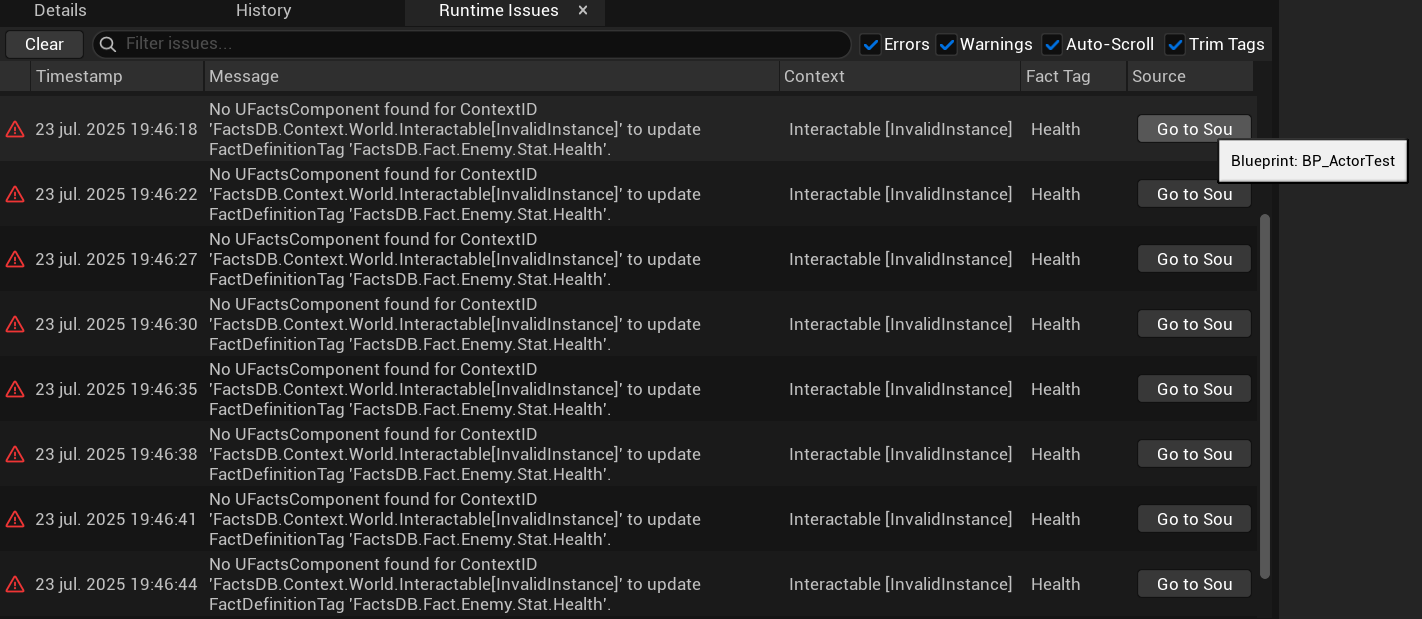Disable the Auto-Scroll checkbox

[1052, 44]
